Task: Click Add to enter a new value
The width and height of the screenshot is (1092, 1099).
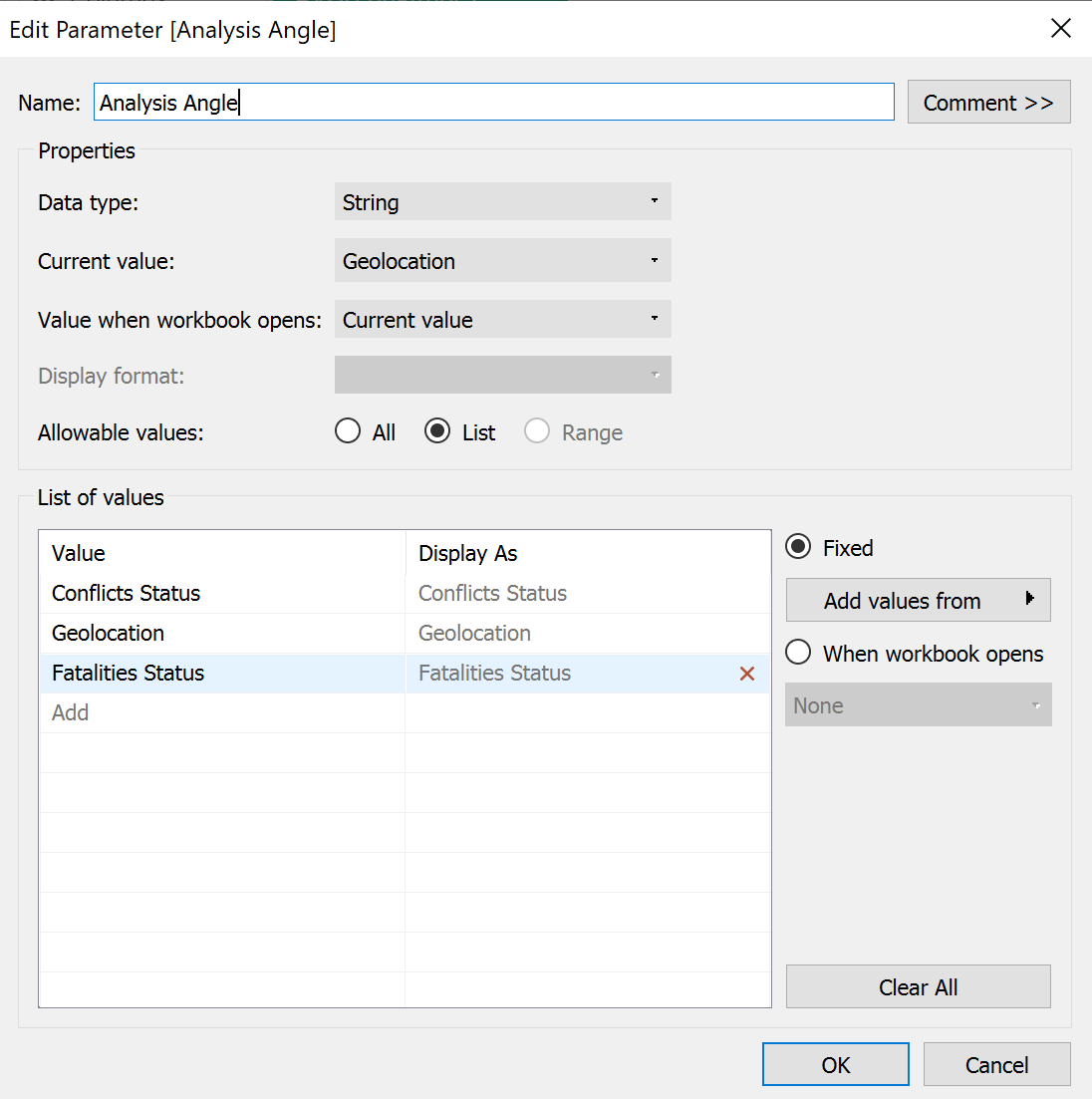Action: pyautogui.click(x=71, y=712)
